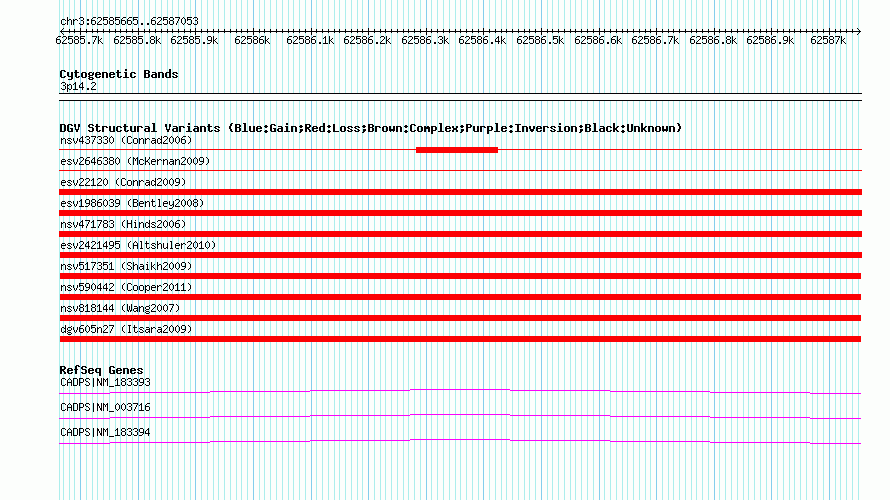Select the Cytogenetic Bands track title
The height and width of the screenshot is (500, 890).
[x=119, y=74]
